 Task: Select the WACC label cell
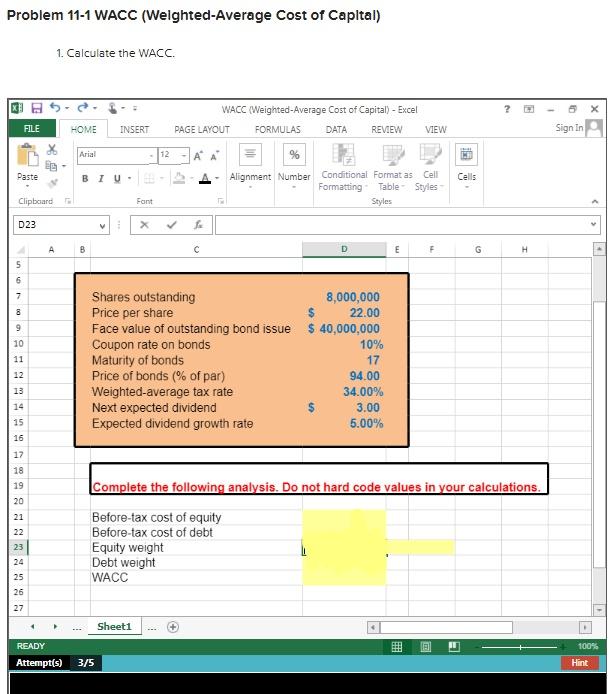(x=196, y=578)
